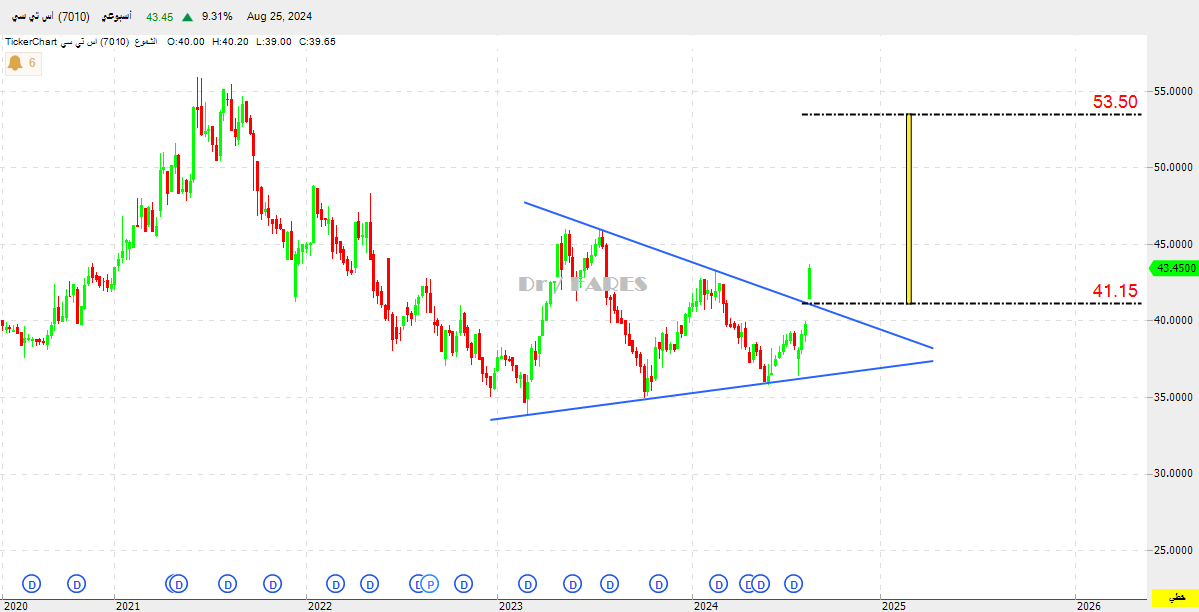Click the H:40.20 high value

tap(230, 41)
